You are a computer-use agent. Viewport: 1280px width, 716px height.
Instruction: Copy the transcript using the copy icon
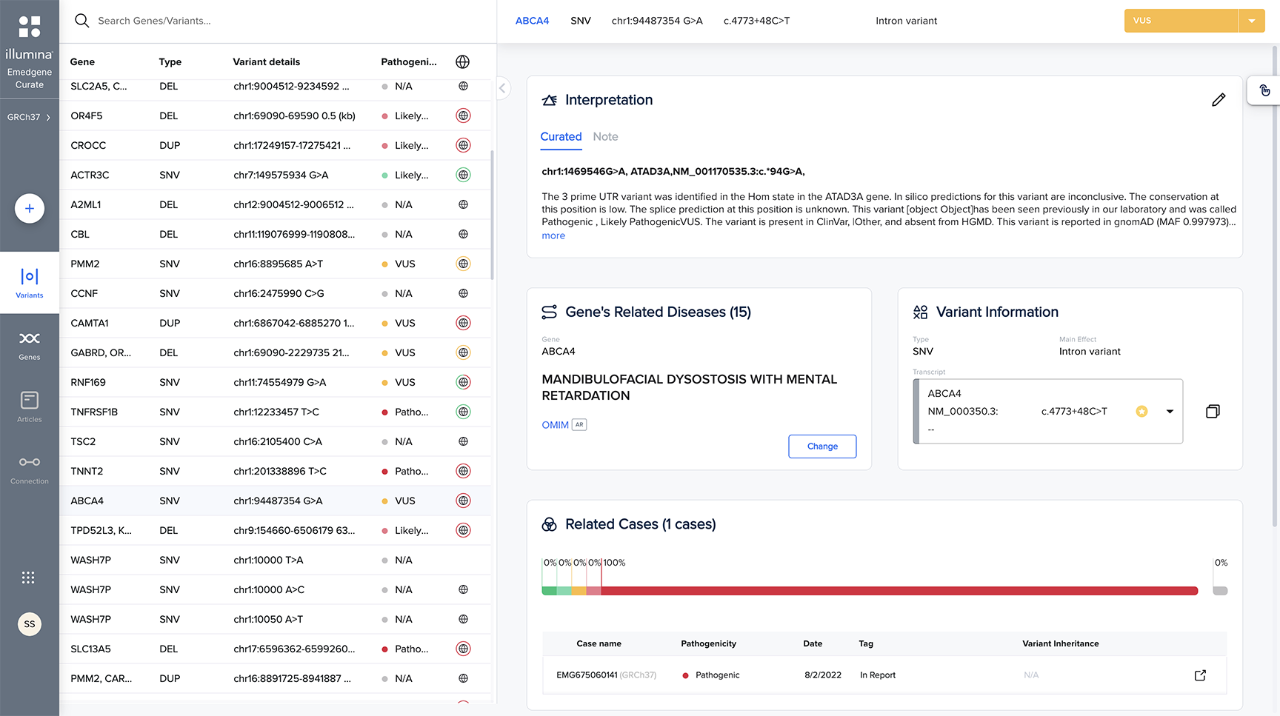(1214, 411)
